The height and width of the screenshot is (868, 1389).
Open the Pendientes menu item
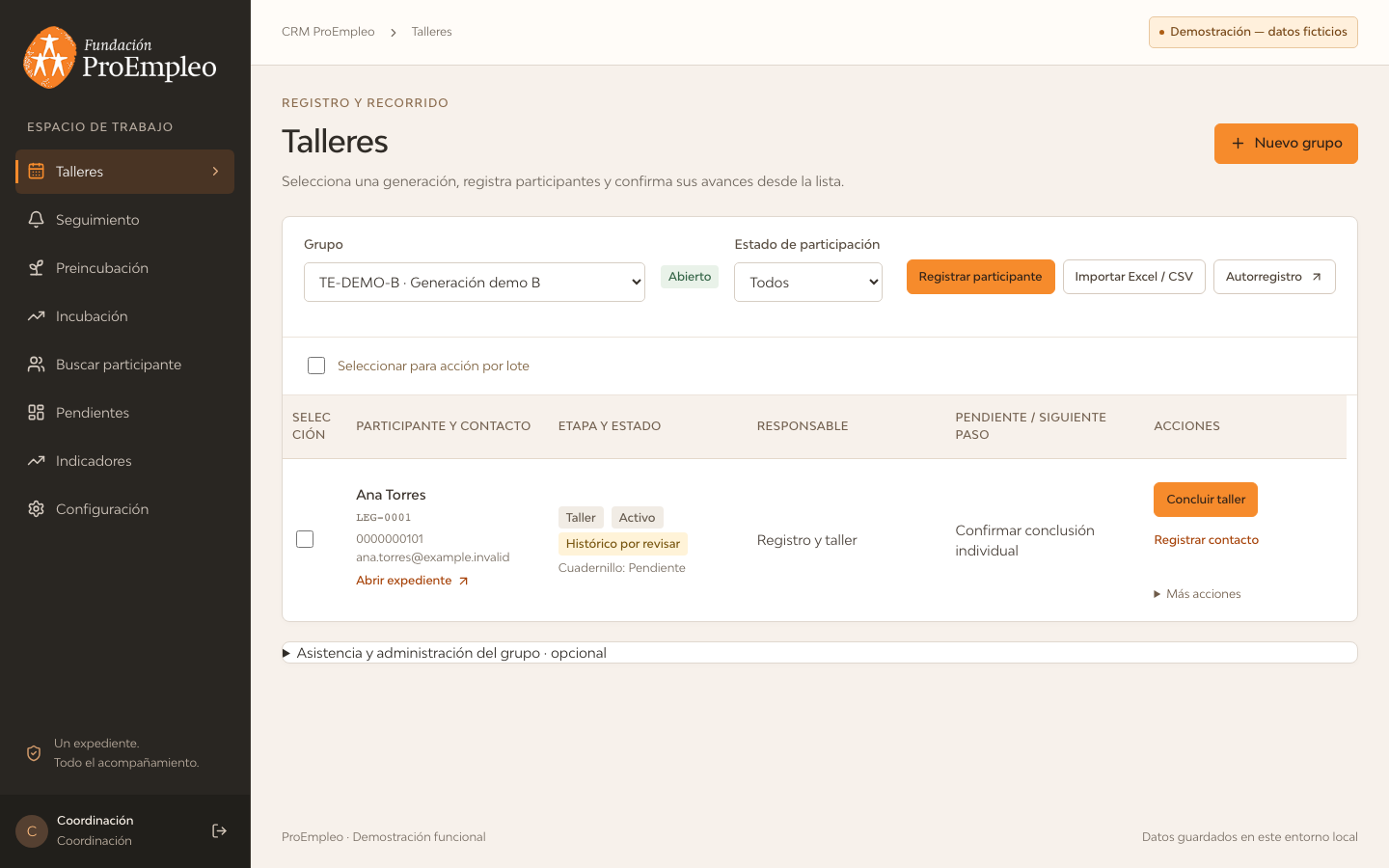pos(125,413)
